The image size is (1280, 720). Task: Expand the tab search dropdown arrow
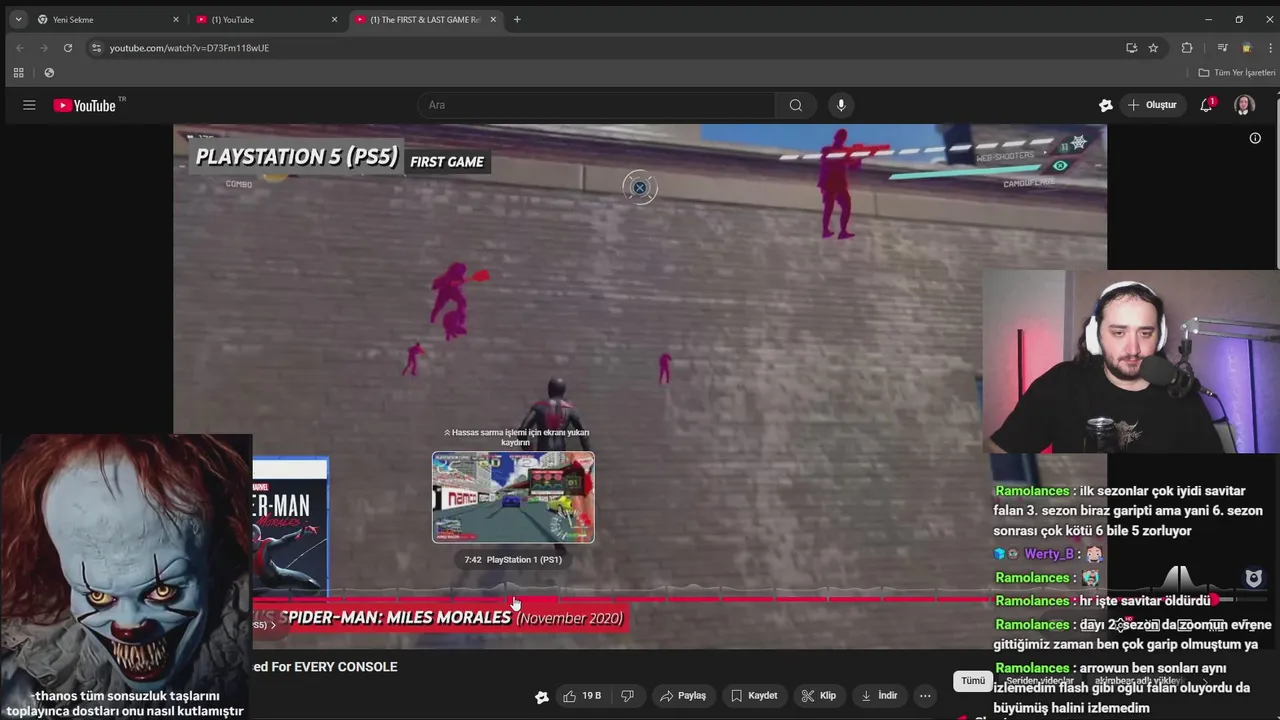point(17,19)
